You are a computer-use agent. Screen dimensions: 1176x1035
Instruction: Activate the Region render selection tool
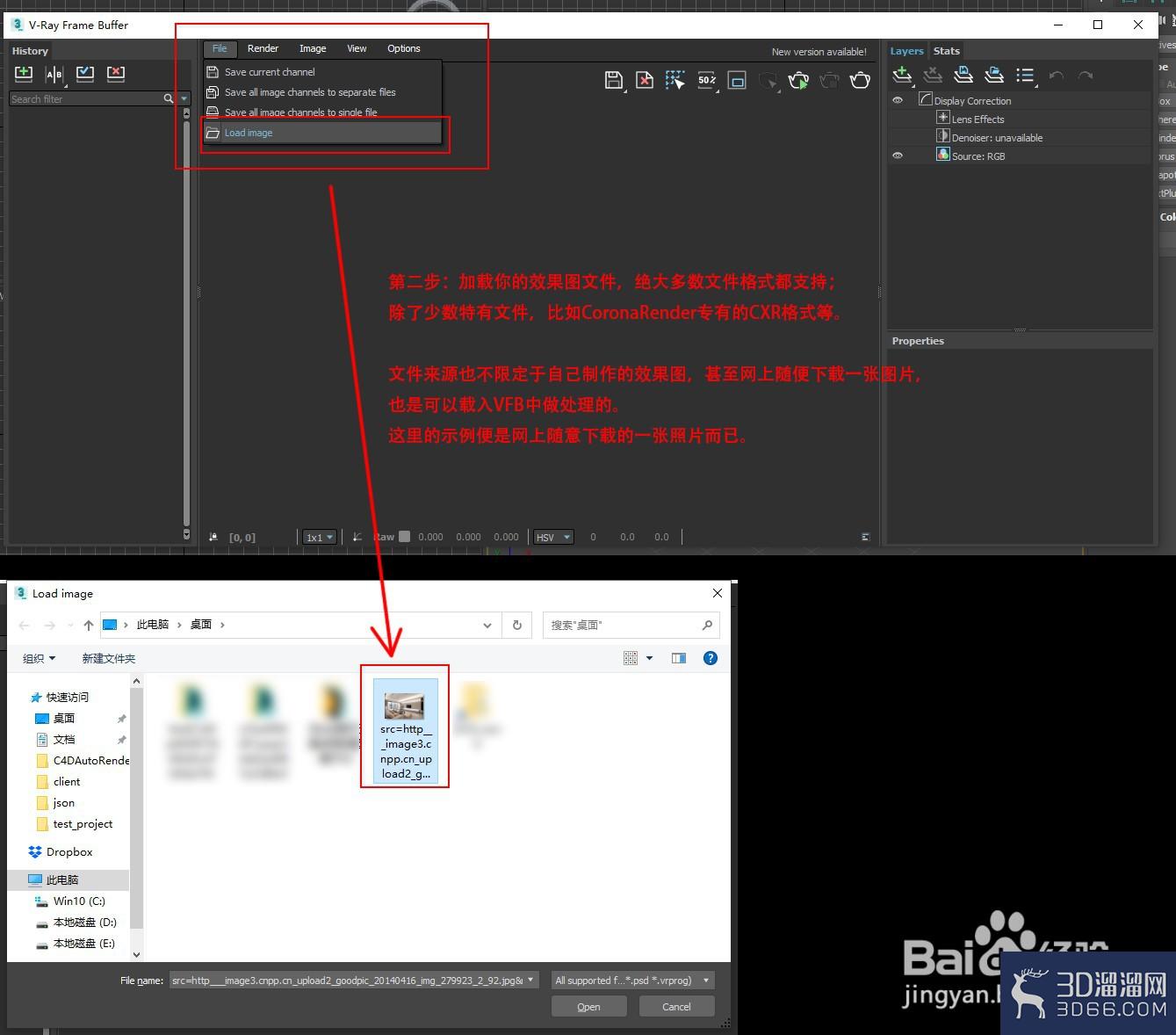point(675,81)
